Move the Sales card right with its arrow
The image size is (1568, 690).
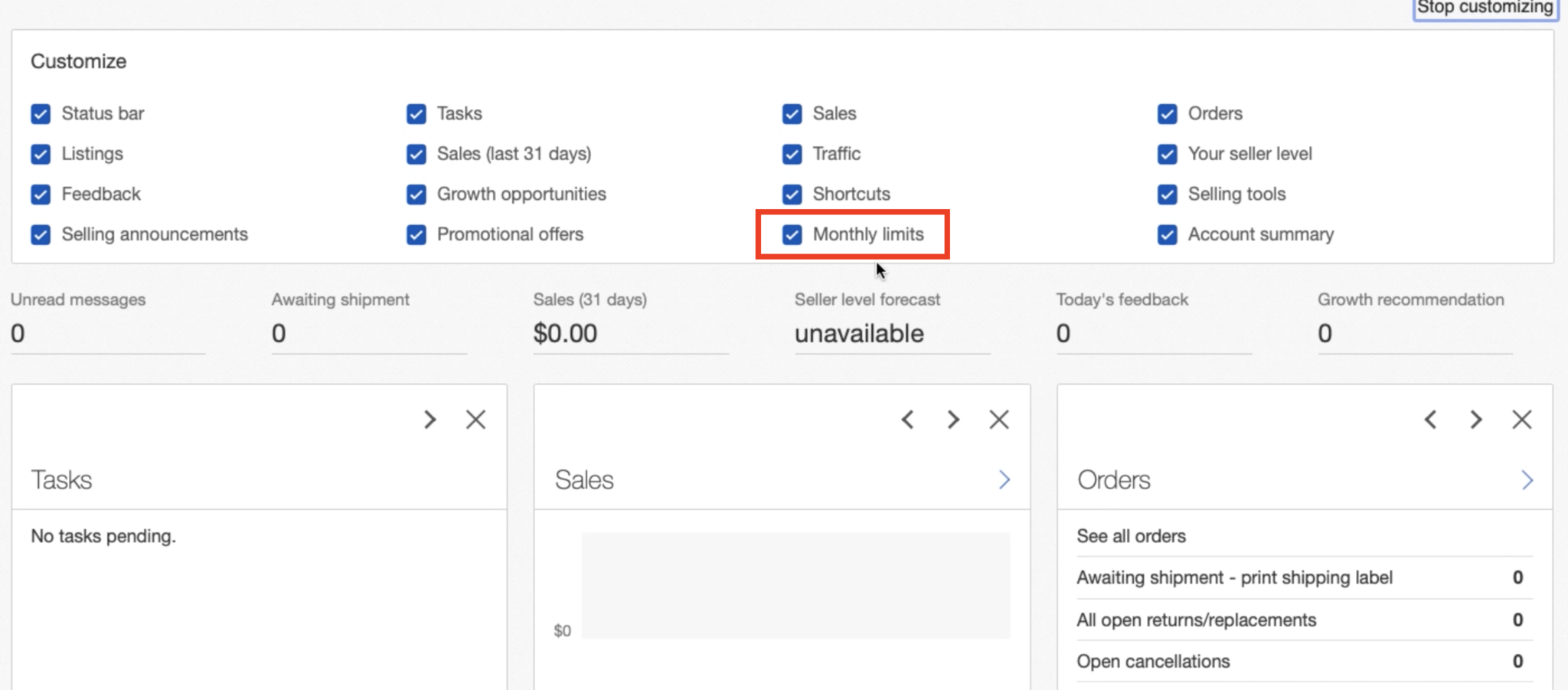953,420
